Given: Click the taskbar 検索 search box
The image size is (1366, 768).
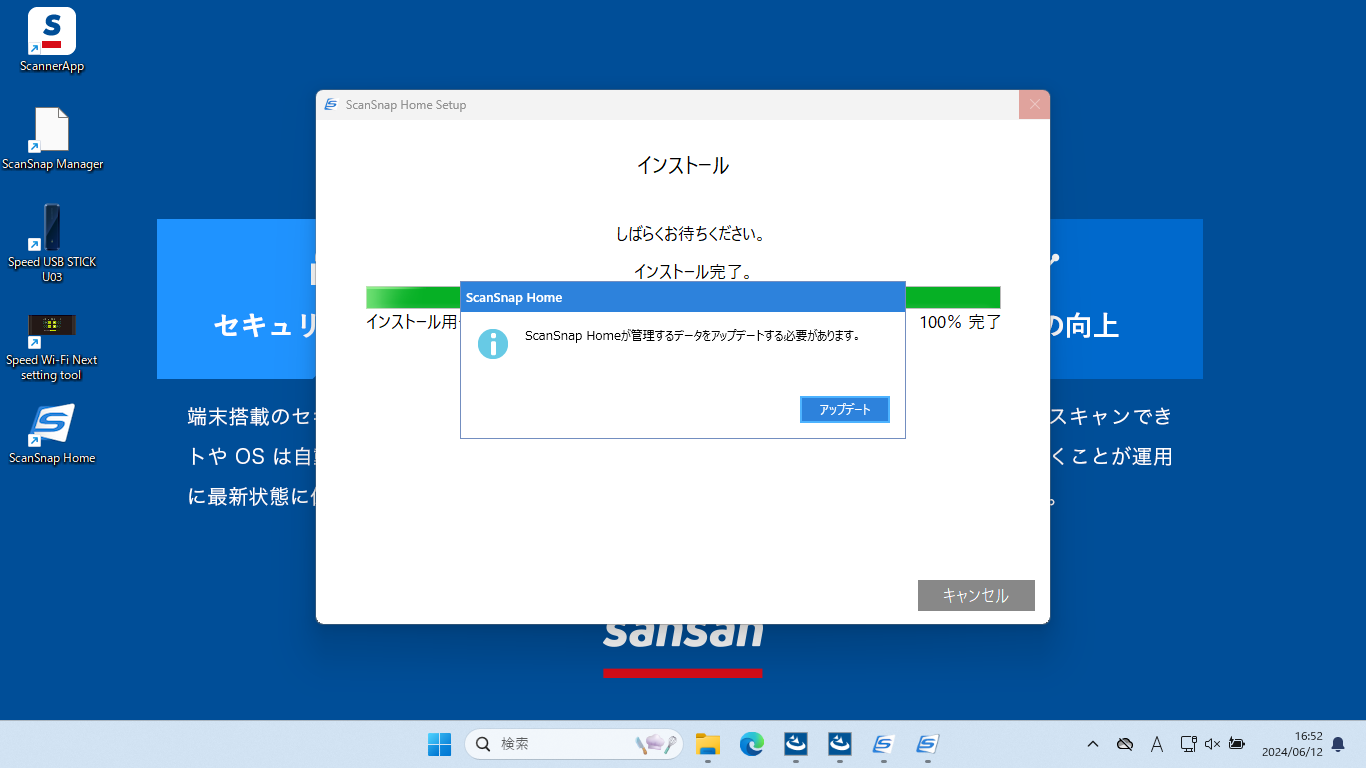Looking at the screenshot, I should 573,744.
